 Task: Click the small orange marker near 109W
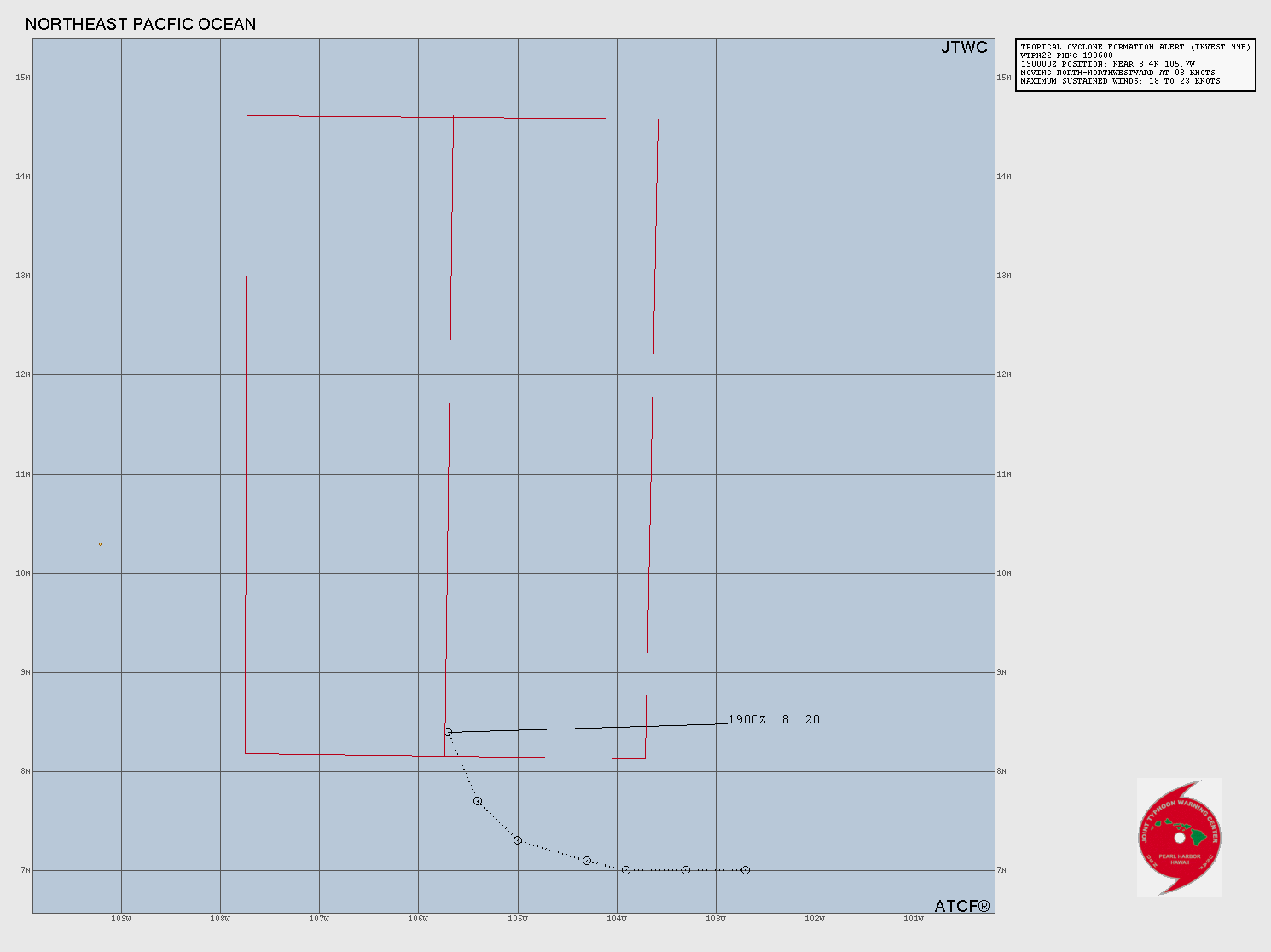pyautogui.click(x=100, y=543)
